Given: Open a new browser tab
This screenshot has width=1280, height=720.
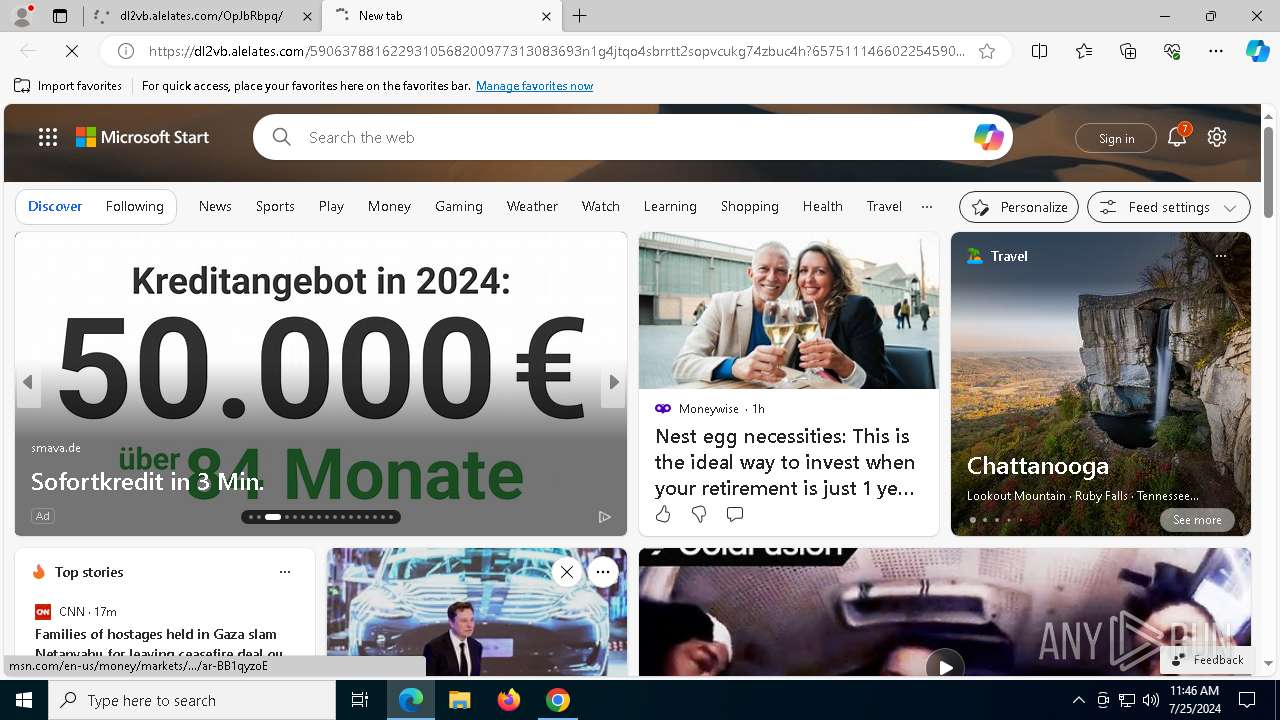Looking at the screenshot, I should point(580,16).
